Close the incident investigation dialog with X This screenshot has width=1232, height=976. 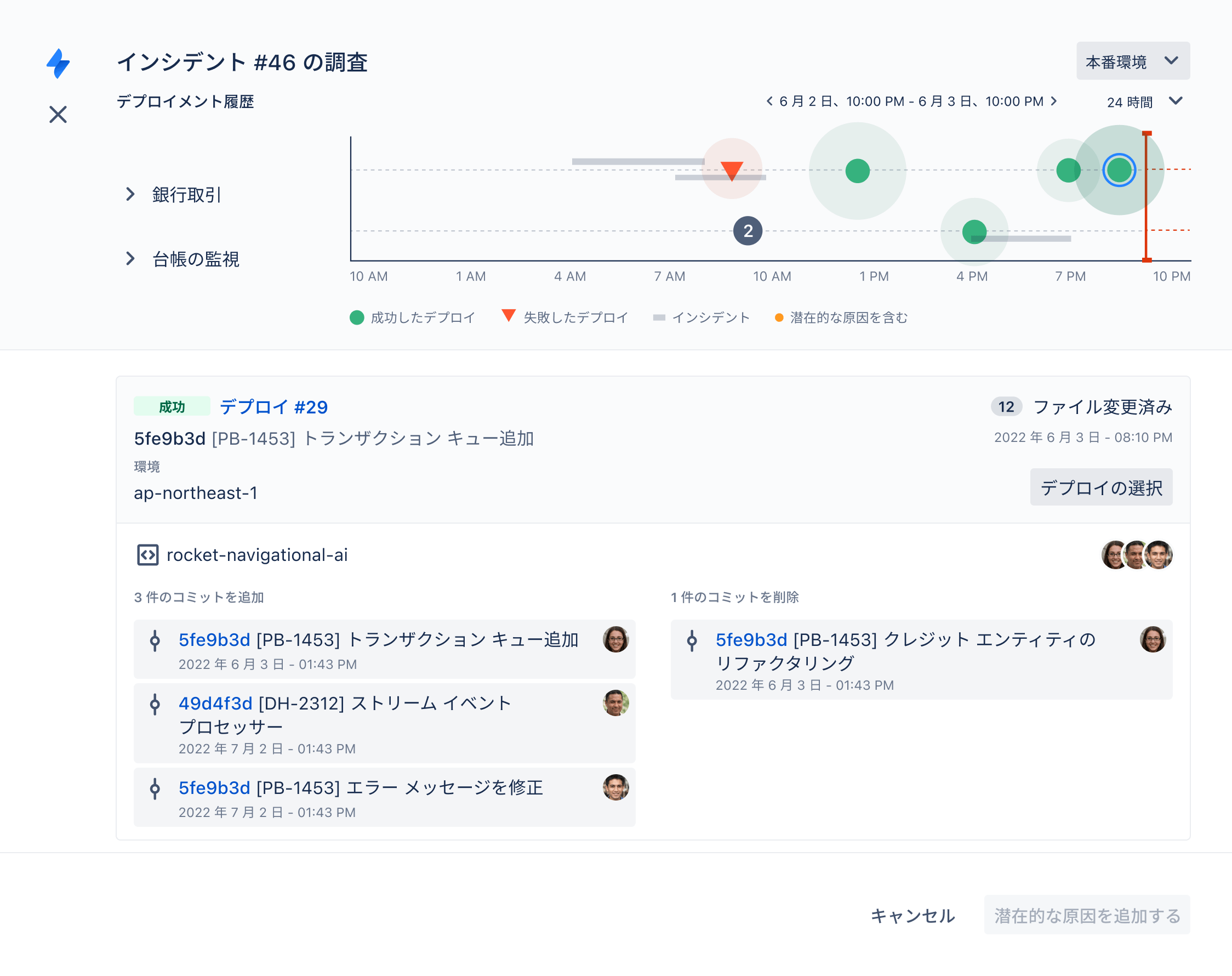point(58,114)
